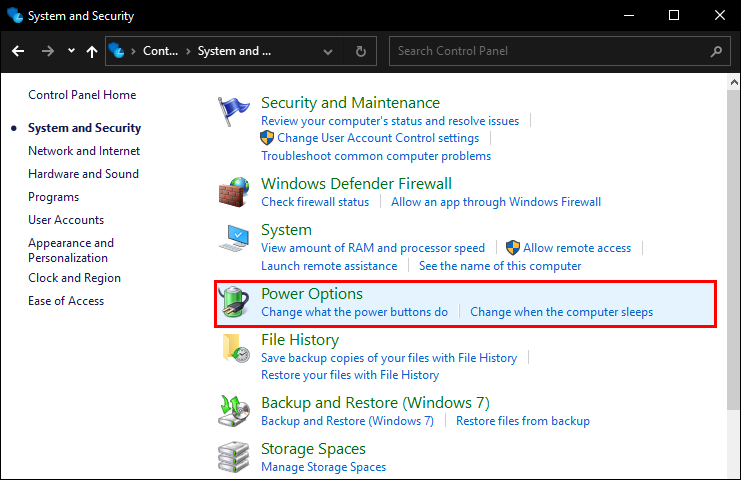The width and height of the screenshot is (741, 480).
Task: Select Hardware and Sound in sidebar
Action: (x=83, y=174)
